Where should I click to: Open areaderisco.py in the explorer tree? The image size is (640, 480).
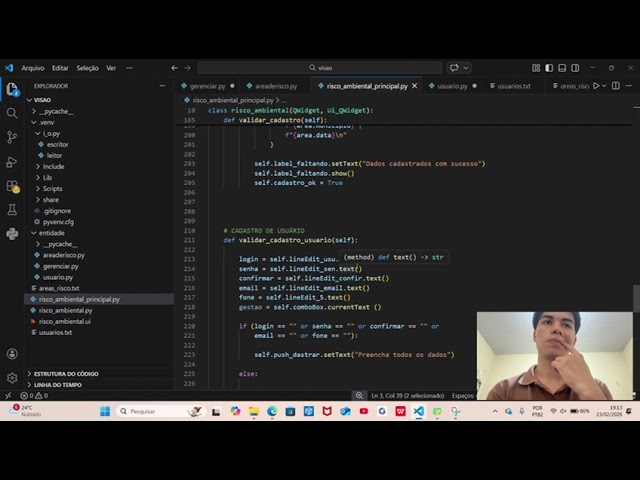pyautogui.click(x=64, y=255)
